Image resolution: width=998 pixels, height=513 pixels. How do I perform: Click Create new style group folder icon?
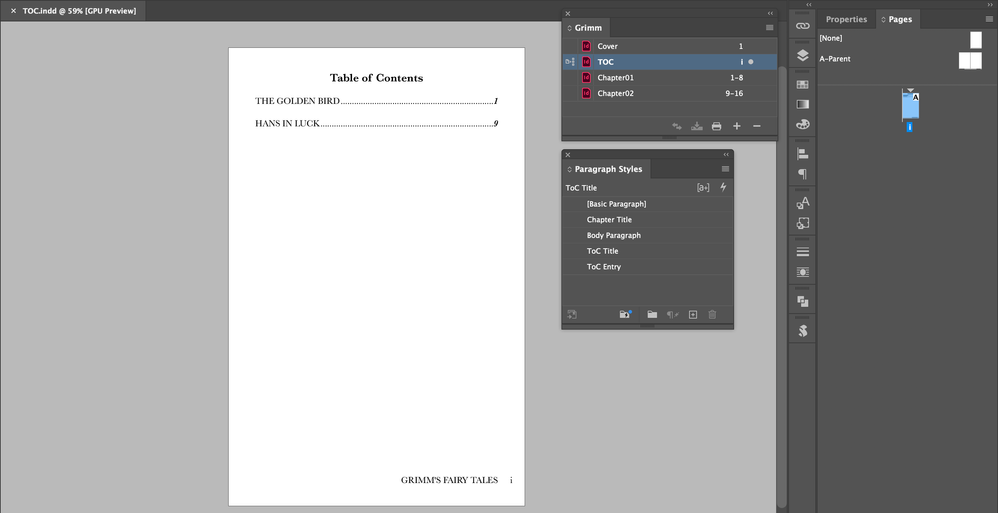652,314
